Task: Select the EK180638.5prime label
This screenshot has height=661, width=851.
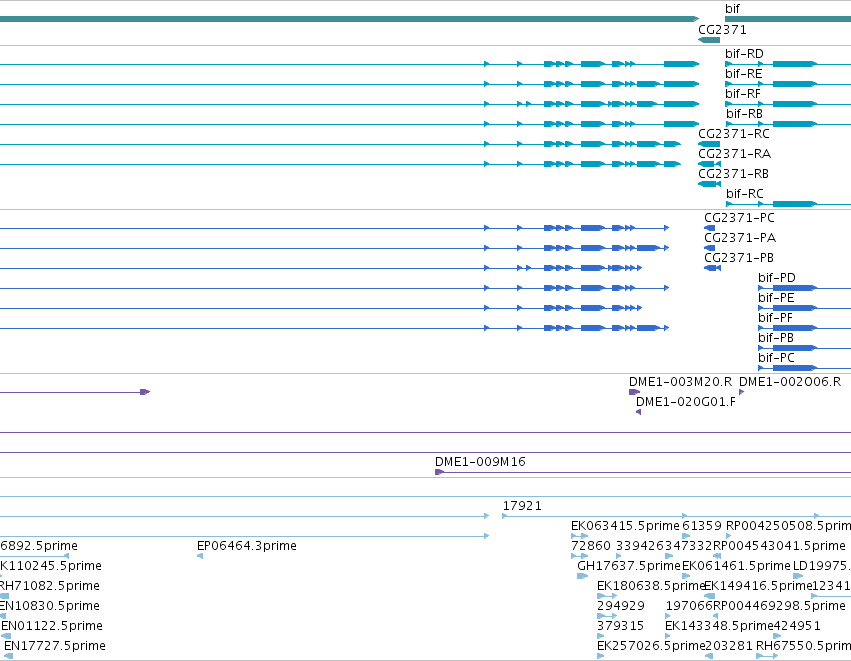Action: [650, 586]
